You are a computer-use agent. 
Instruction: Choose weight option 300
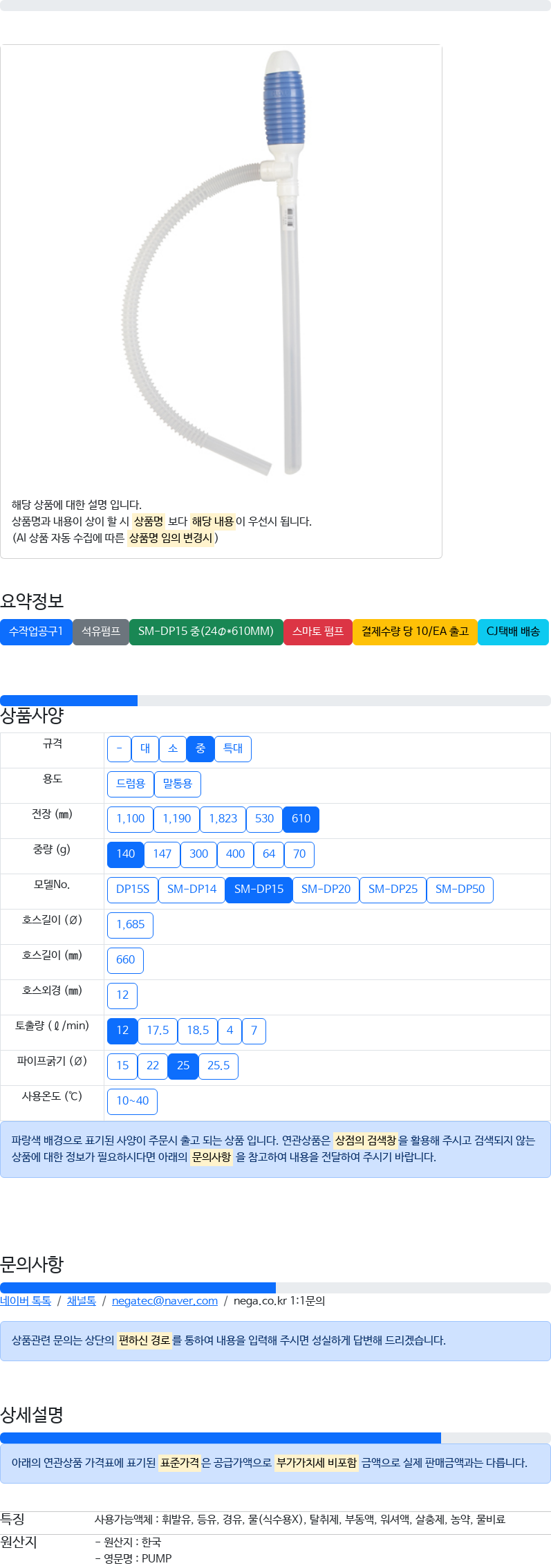coord(199,854)
